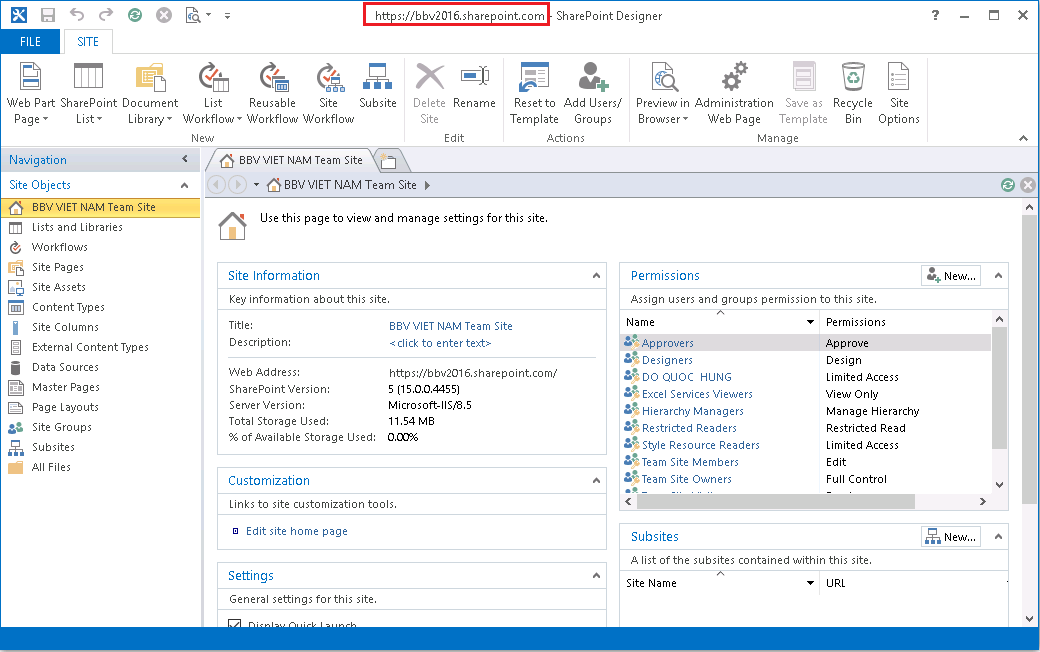Click the Stop icon in quick access toolbar

click(x=164, y=15)
